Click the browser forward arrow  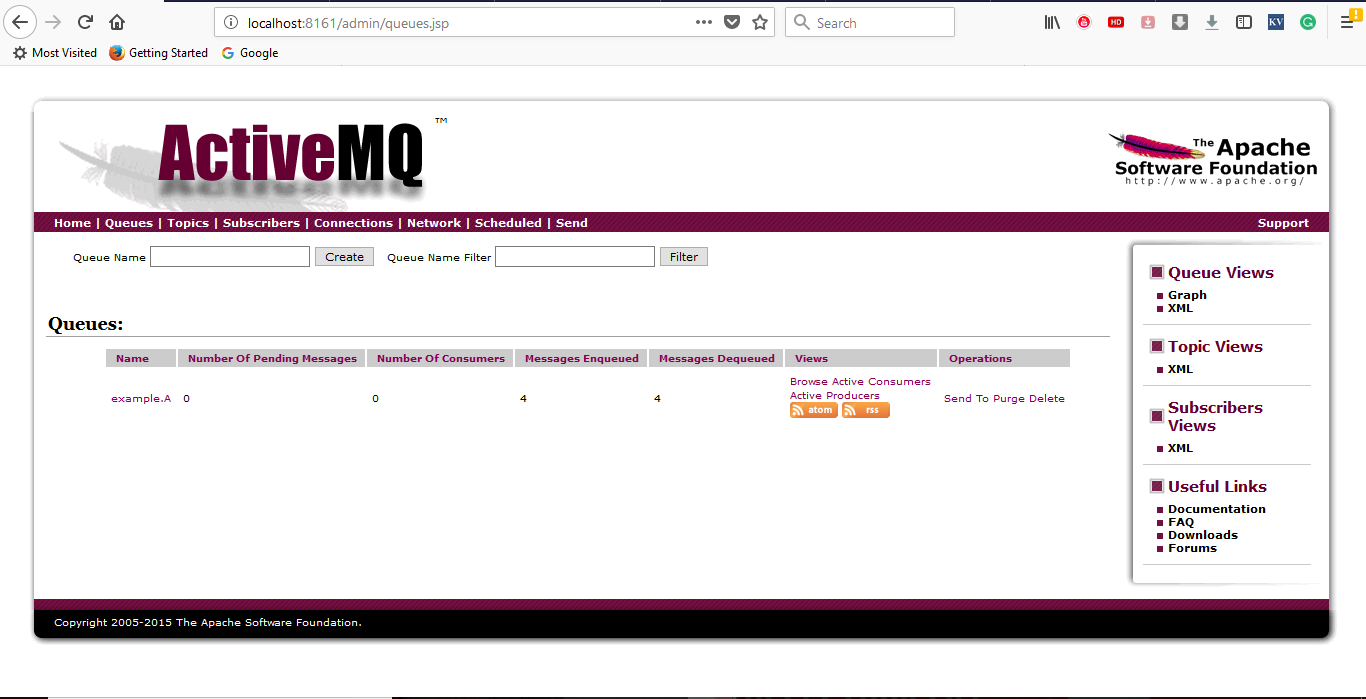click(54, 22)
